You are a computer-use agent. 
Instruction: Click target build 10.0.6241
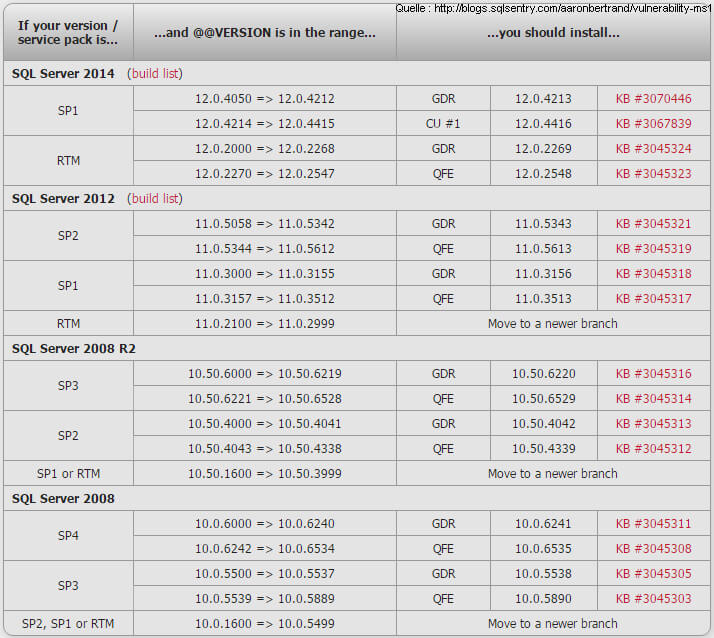tap(543, 524)
